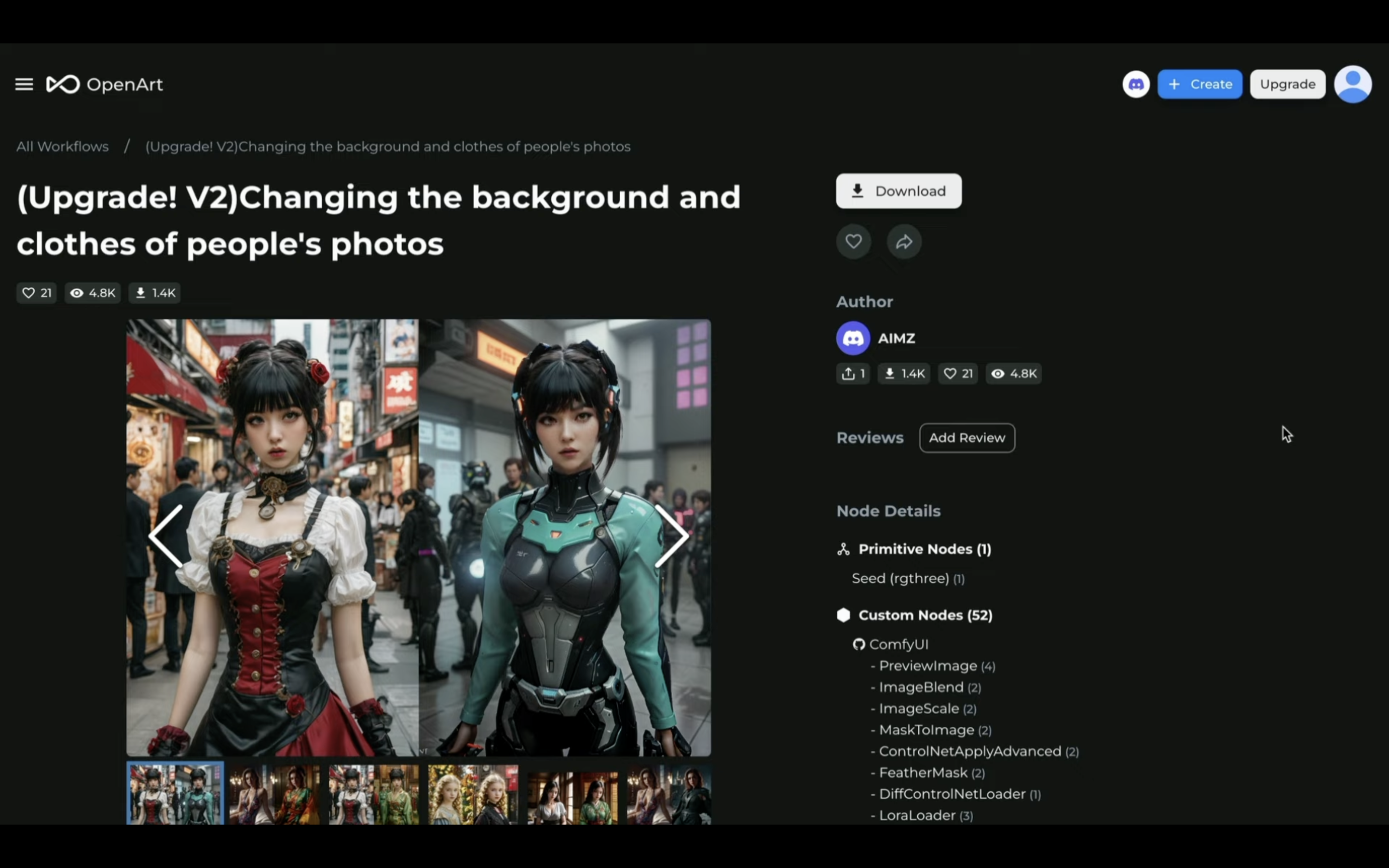The height and width of the screenshot is (868, 1389).
Task: Expand Custom Nodes (52) section
Action: click(x=925, y=615)
